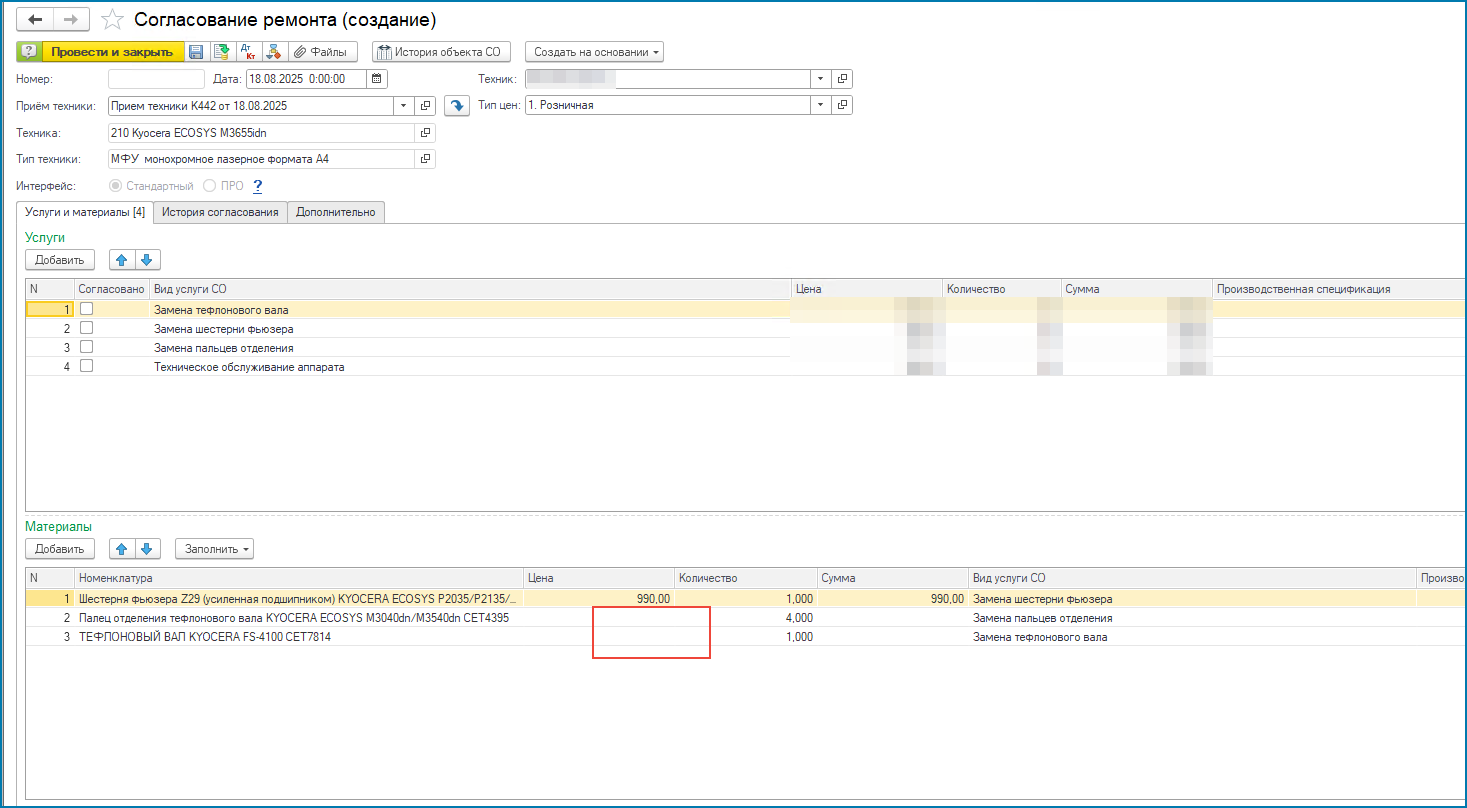Screen dimensions: 1467x808
Task: Expand the Приём техники dropdown
Action: point(403,105)
